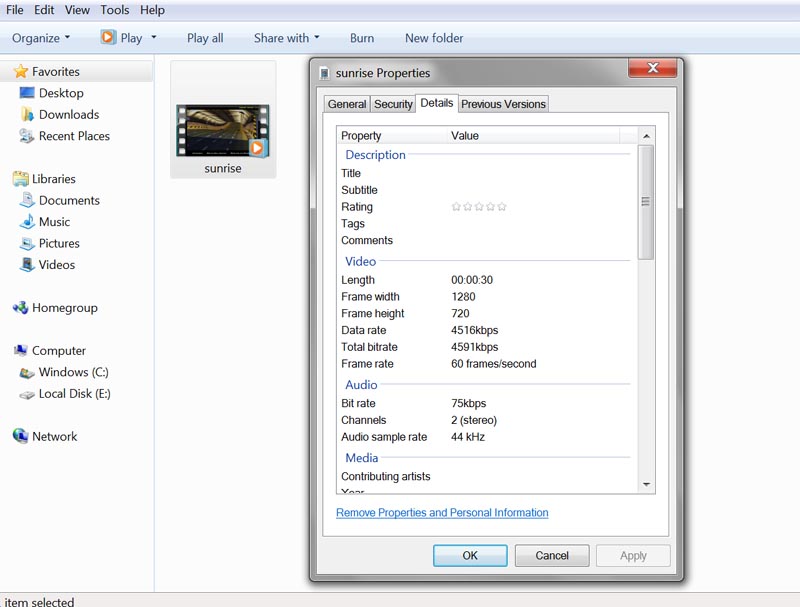The image size is (800, 607).
Task: Expand the Share with dropdown
Action: coord(286,38)
